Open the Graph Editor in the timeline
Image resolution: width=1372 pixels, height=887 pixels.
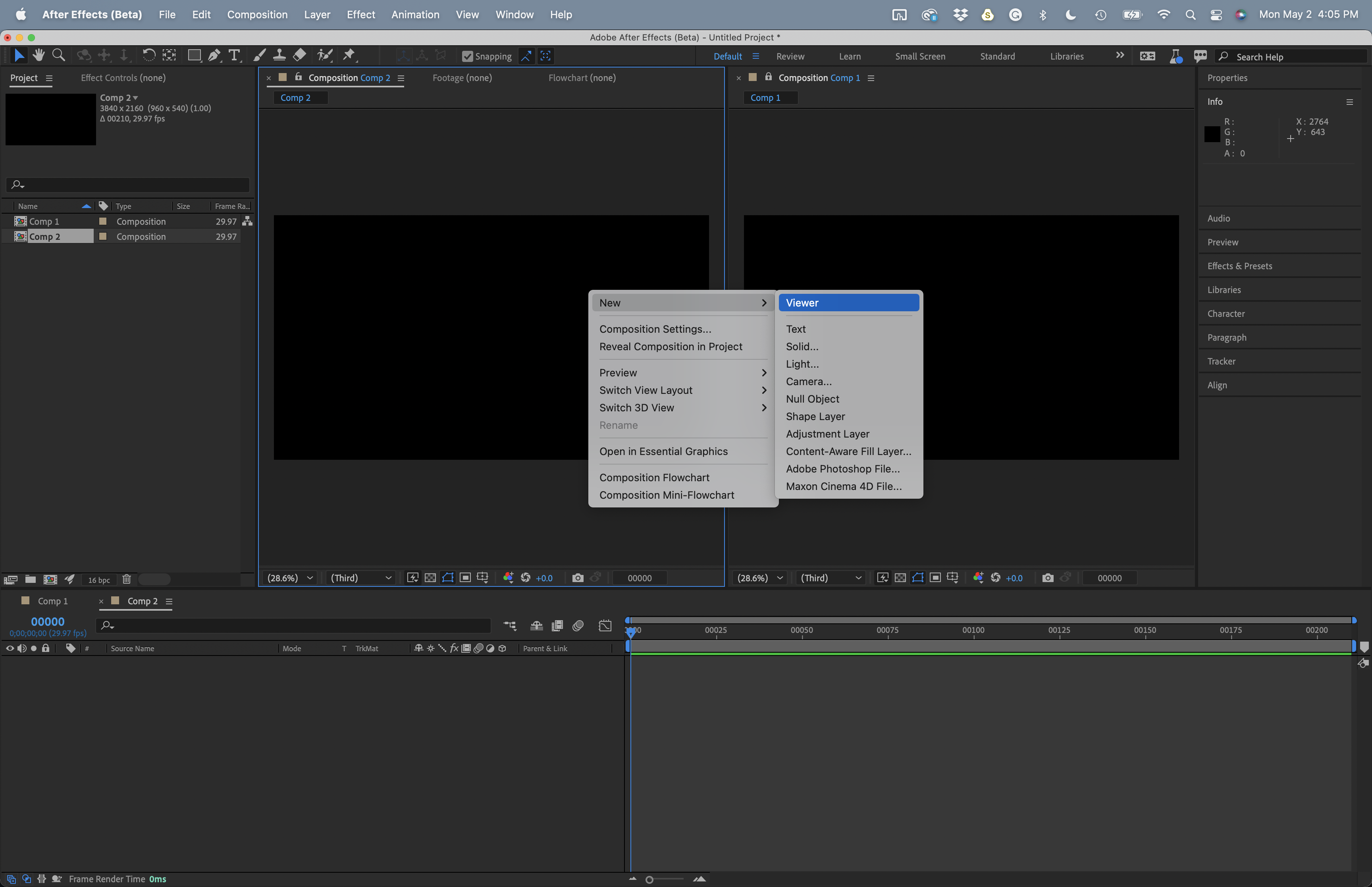(x=605, y=625)
